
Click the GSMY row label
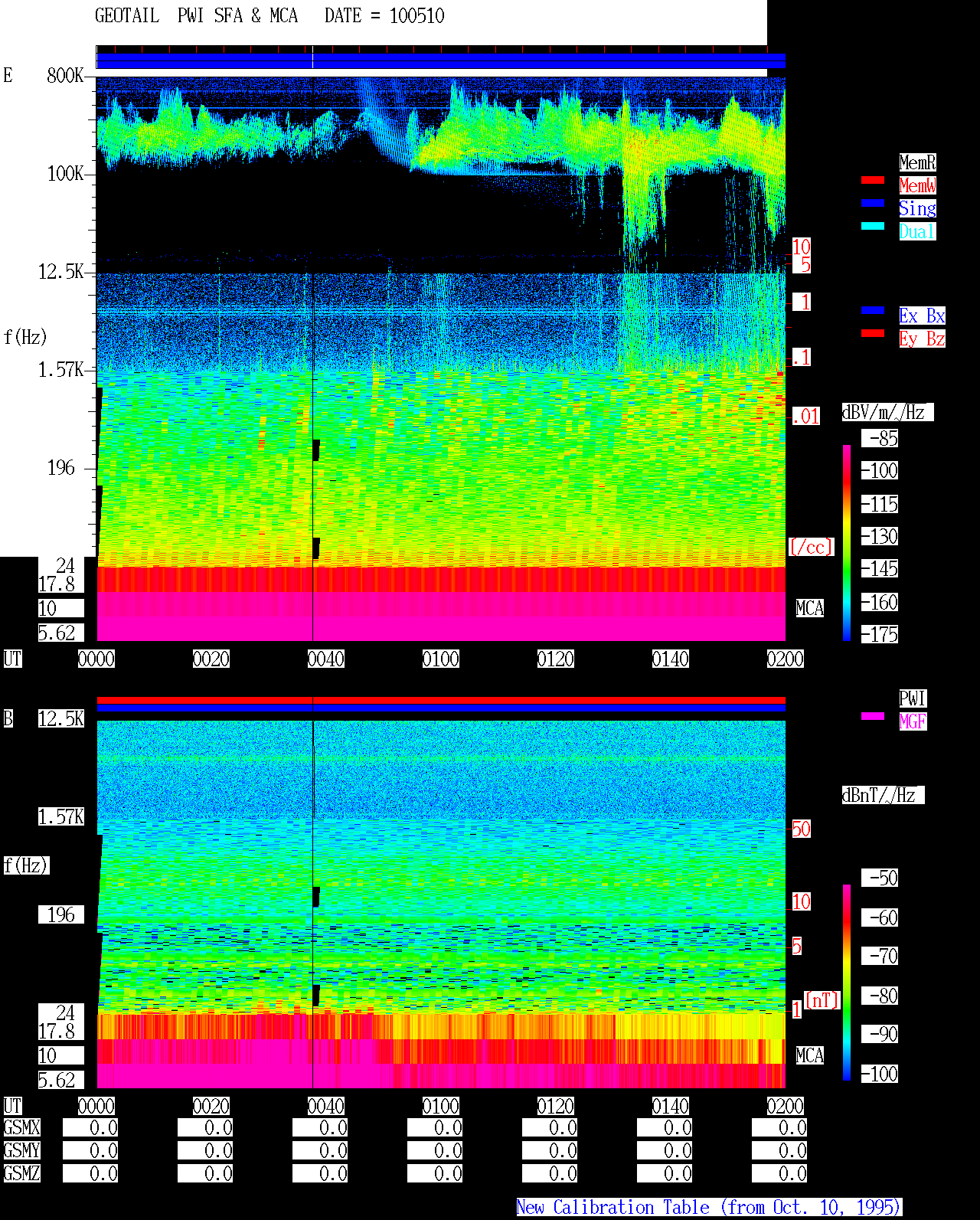tap(22, 1150)
